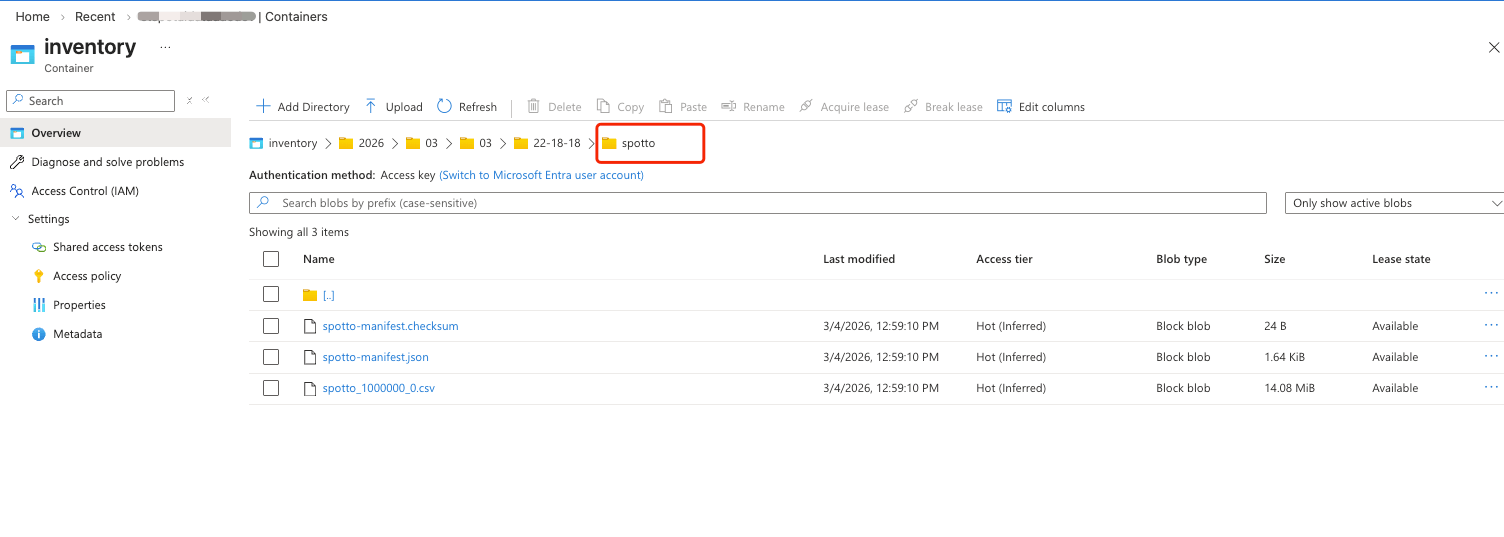Sort by Access tier column header
This screenshot has height=537, width=1504.
point(1004,259)
